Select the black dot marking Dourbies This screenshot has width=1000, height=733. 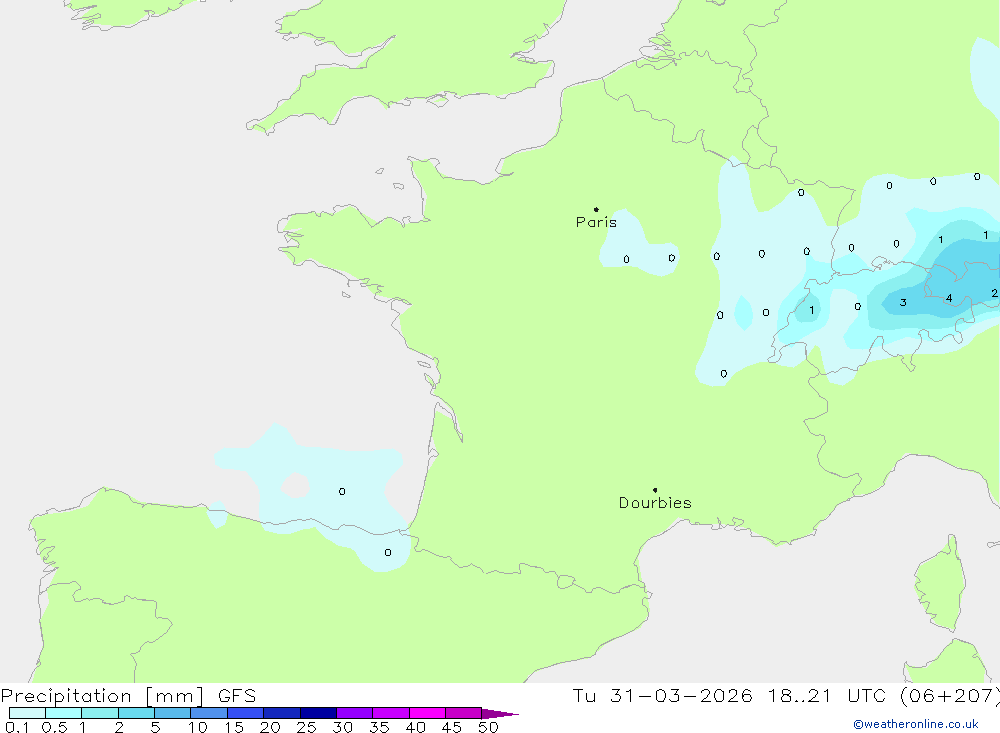[655, 490]
